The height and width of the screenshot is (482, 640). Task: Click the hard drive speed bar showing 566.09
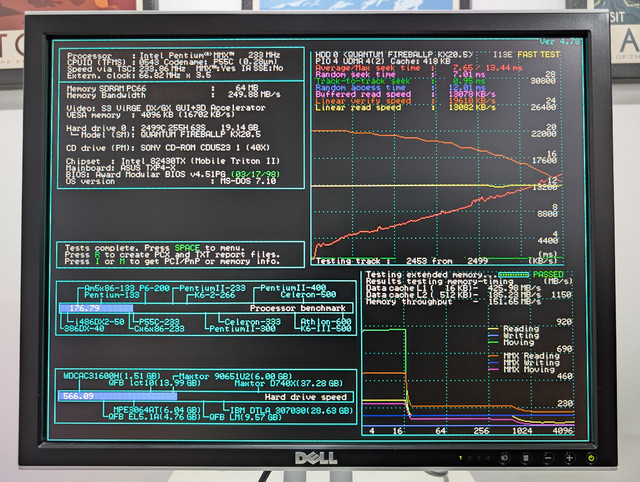206,396
